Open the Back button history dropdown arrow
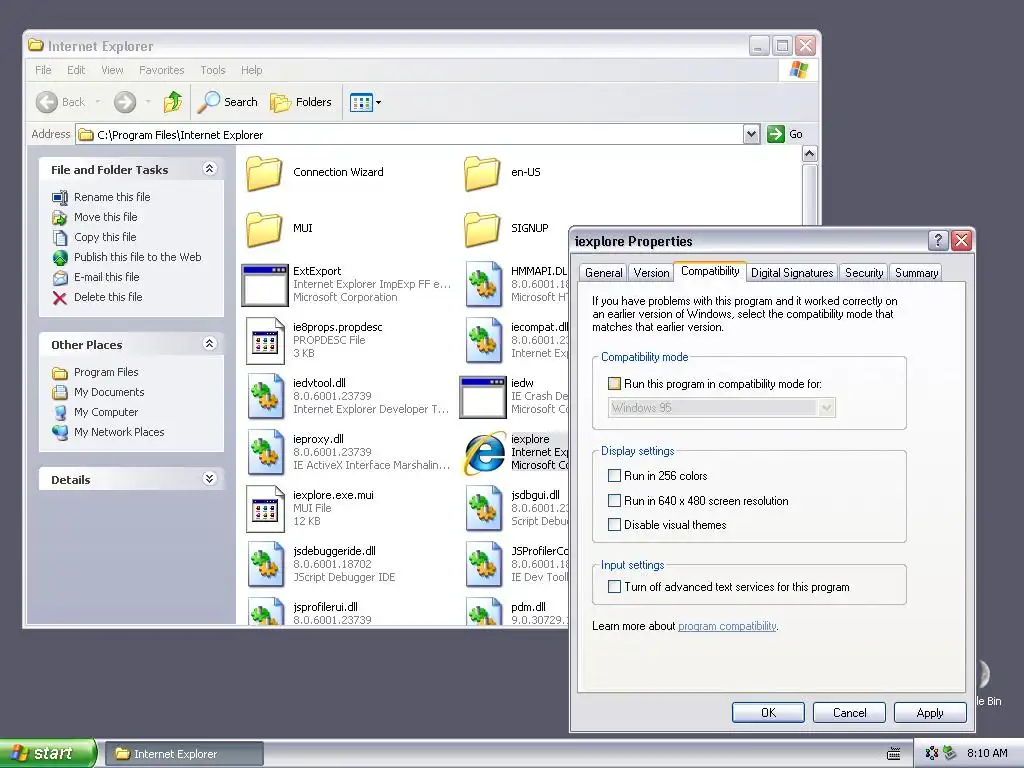Image resolution: width=1024 pixels, height=768 pixels. [98, 102]
